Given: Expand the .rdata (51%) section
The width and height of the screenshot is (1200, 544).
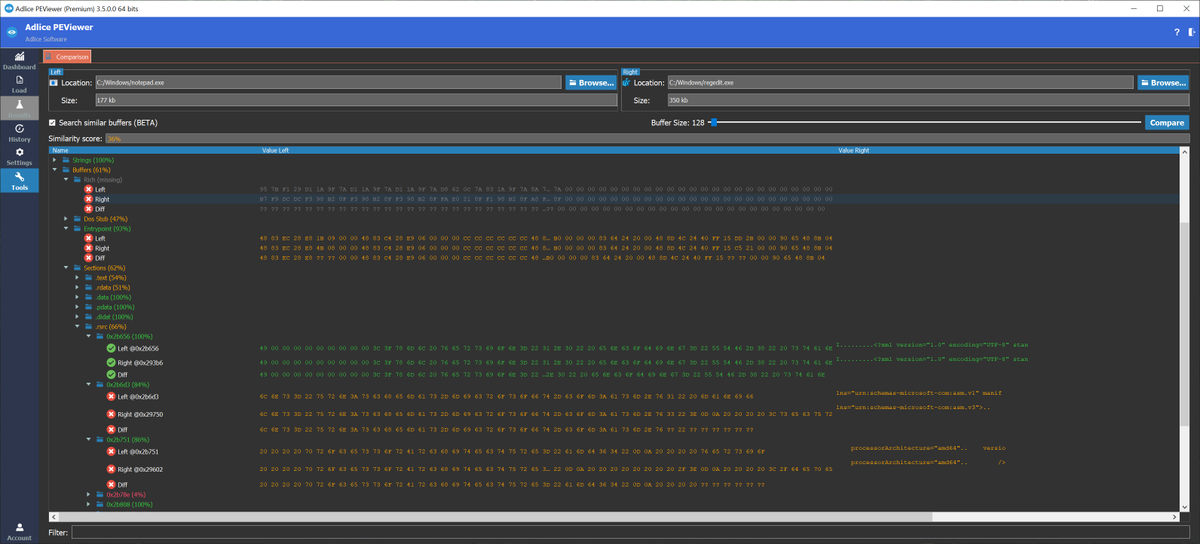Looking at the screenshot, I should click(x=77, y=287).
